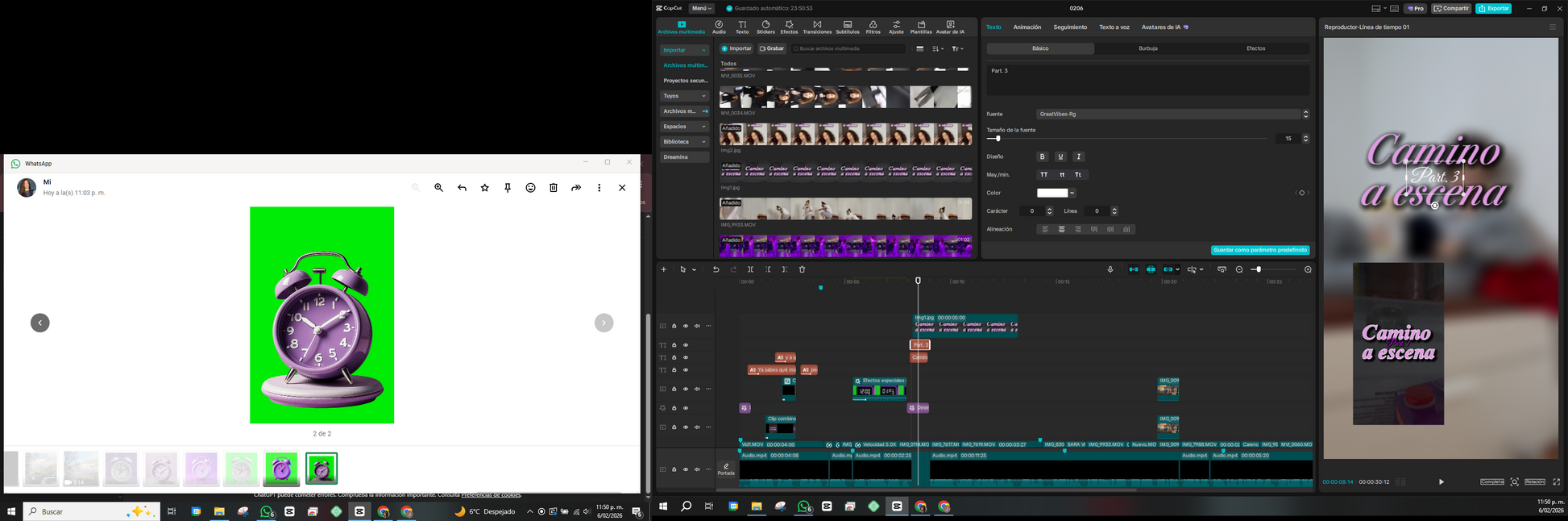1568x521 pixels.
Task: Switch to the Avatares de IA tab
Action: click(x=1164, y=27)
